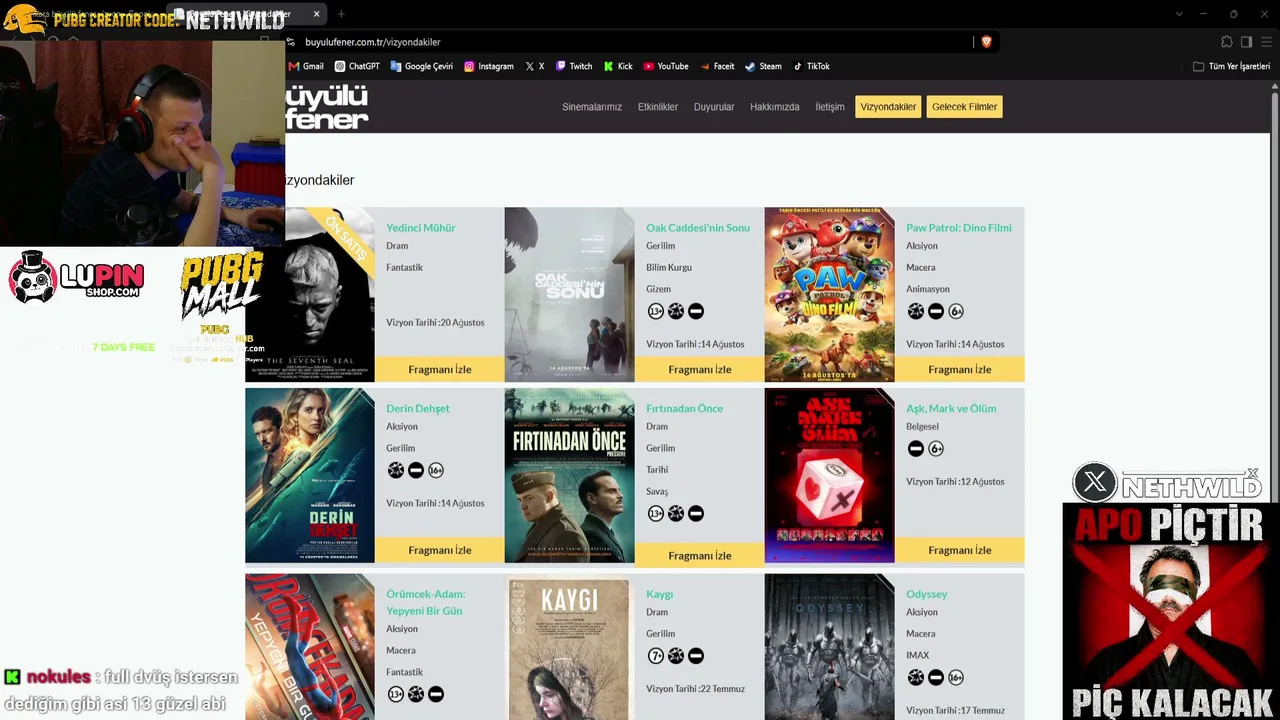The image size is (1280, 720).
Task: Open the Faceit bookmark
Action: (x=717, y=66)
